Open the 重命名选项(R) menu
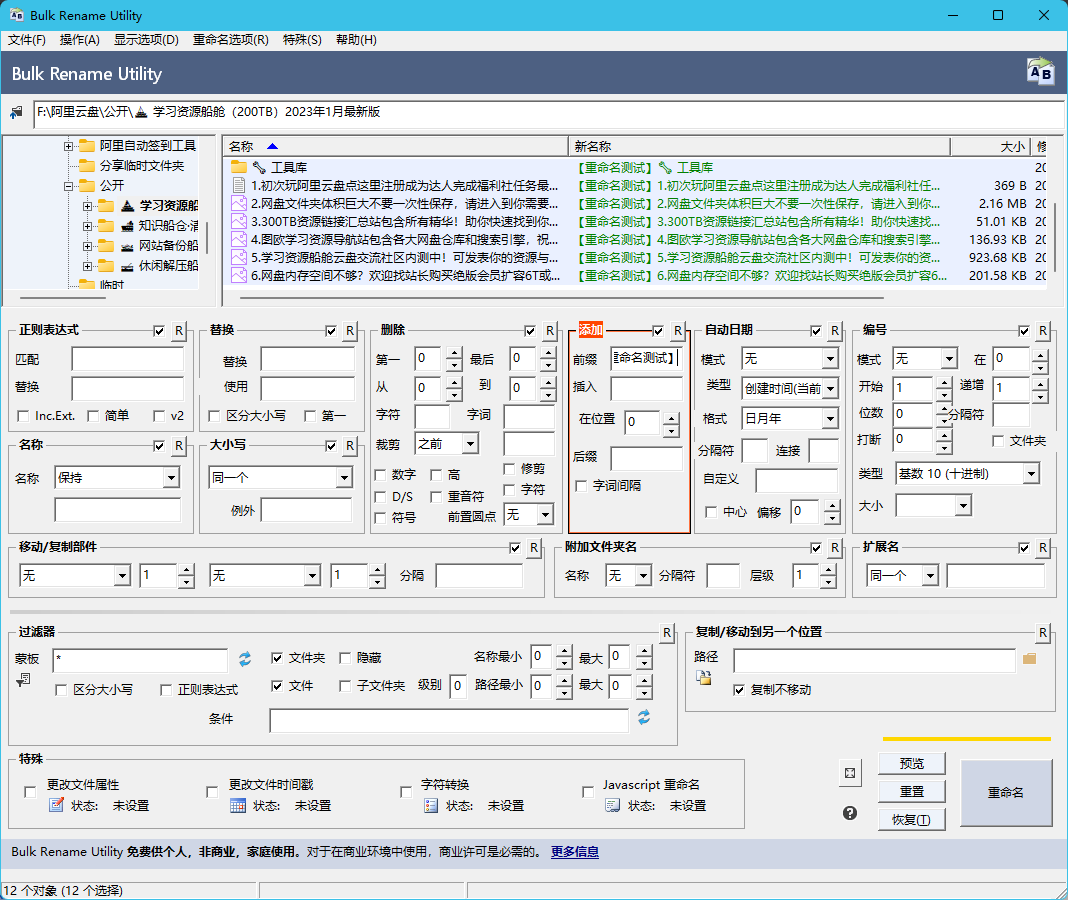The image size is (1068, 900). tap(230, 40)
